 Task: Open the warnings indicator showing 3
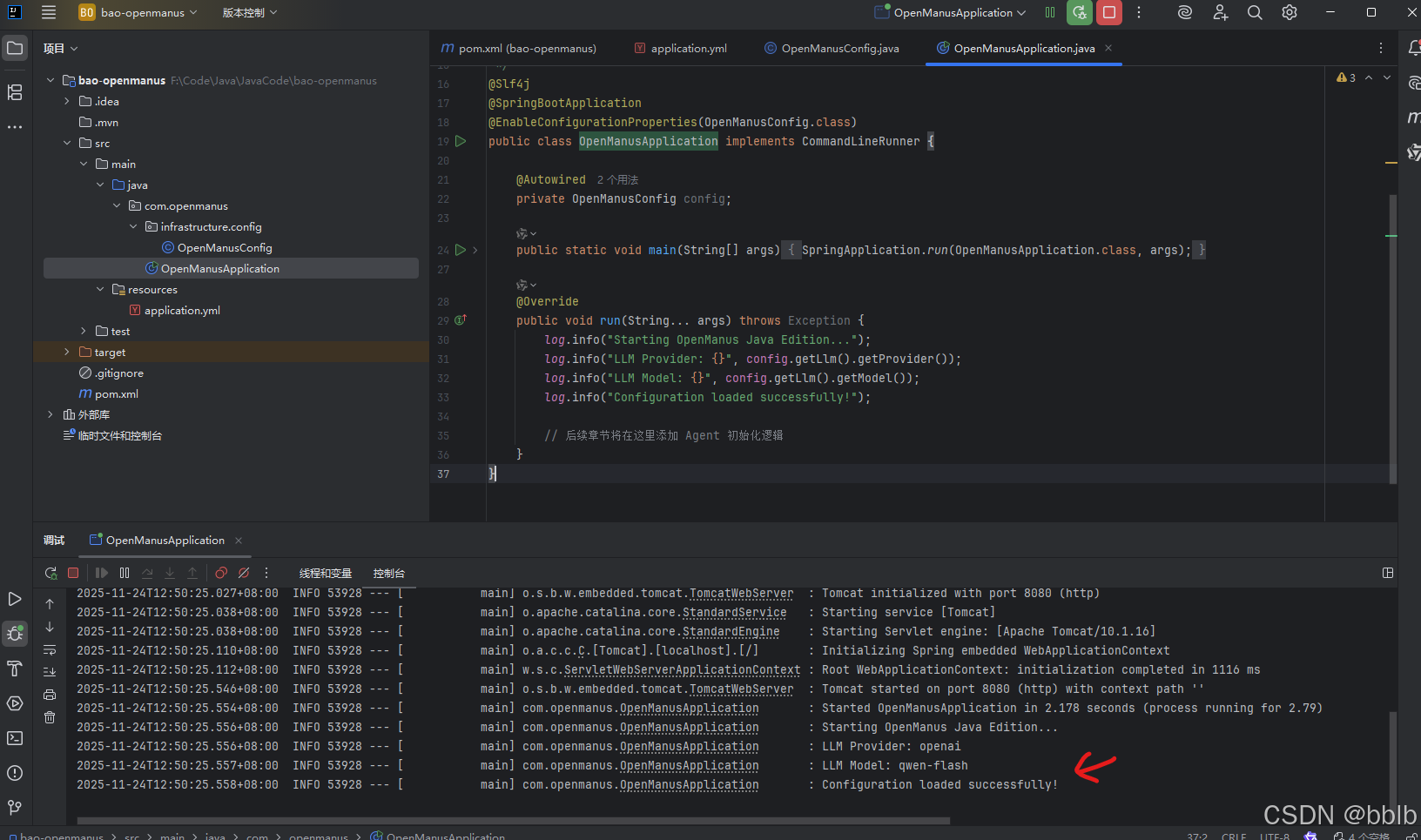pyautogui.click(x=1346, y=77)
